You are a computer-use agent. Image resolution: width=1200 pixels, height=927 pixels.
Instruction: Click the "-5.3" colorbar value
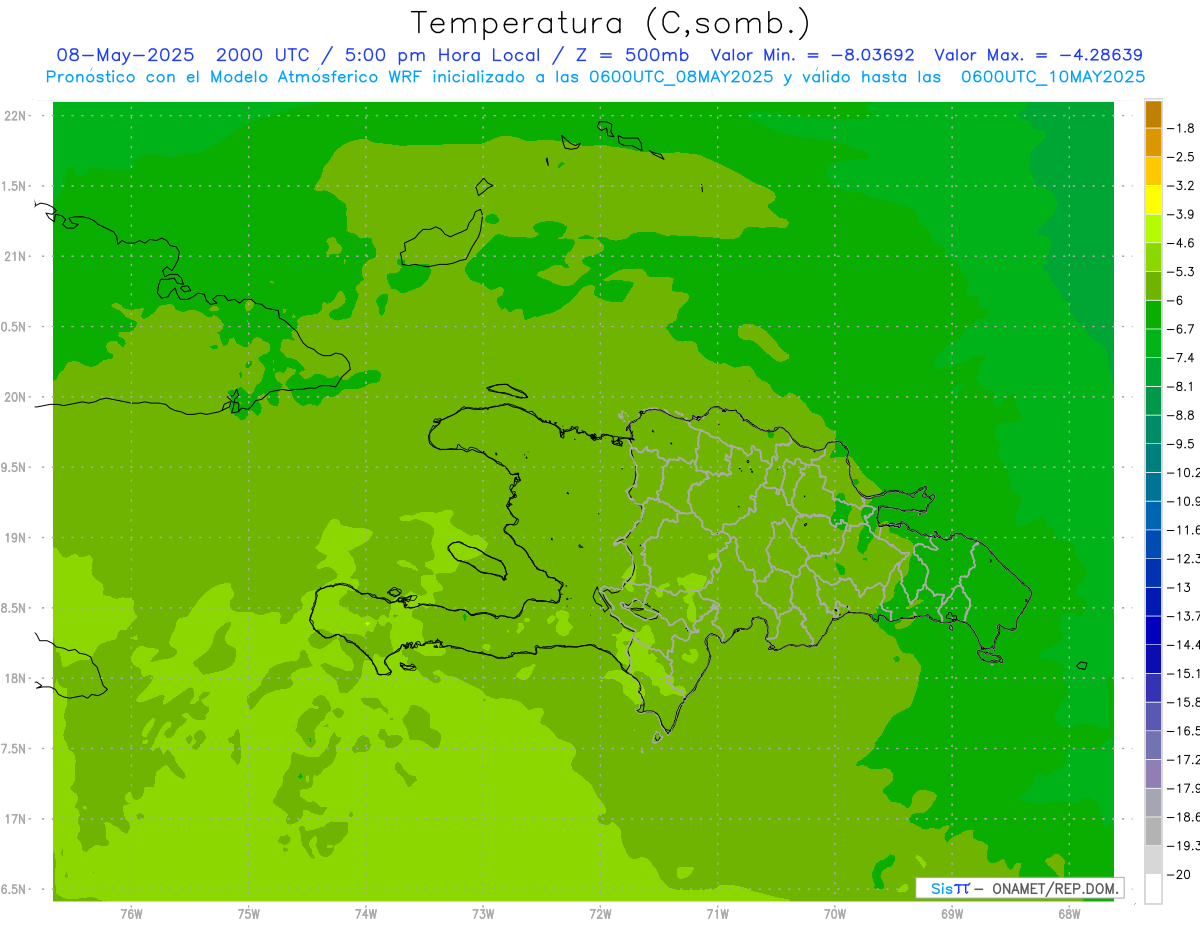pyautogui.click(x=1183, y=272)
